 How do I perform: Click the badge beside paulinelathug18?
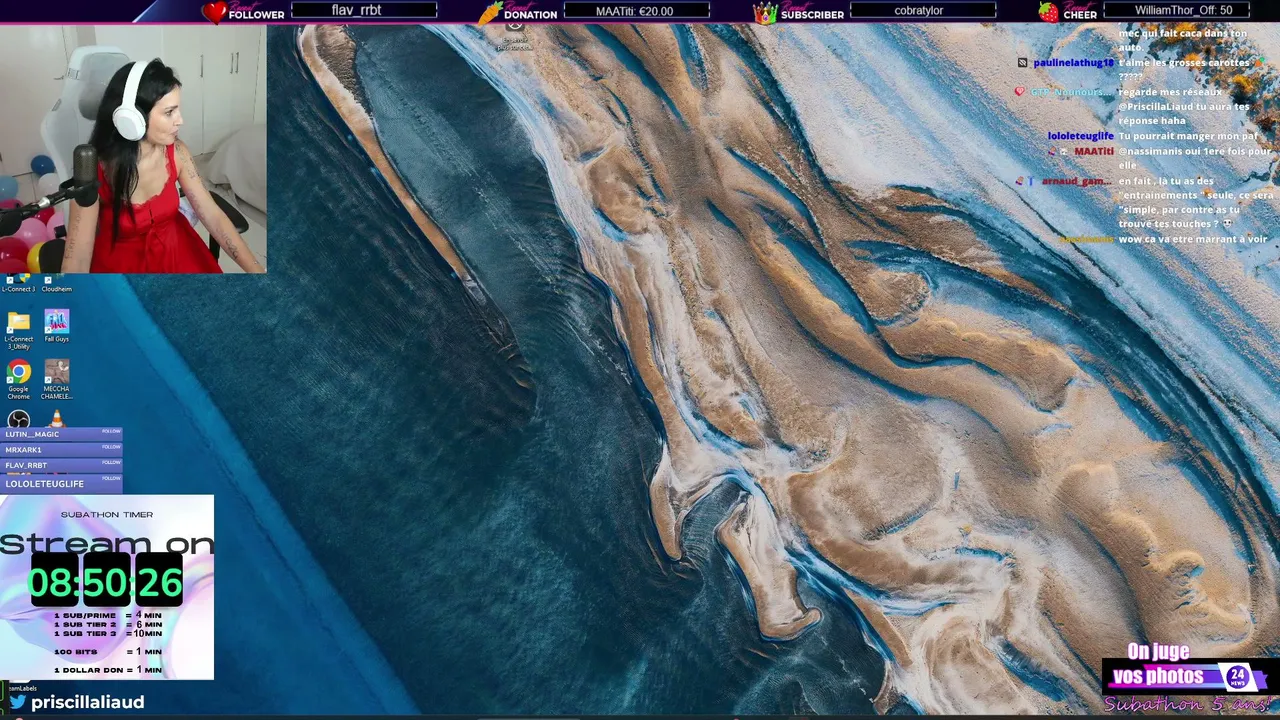click(x=1022, y=63)
